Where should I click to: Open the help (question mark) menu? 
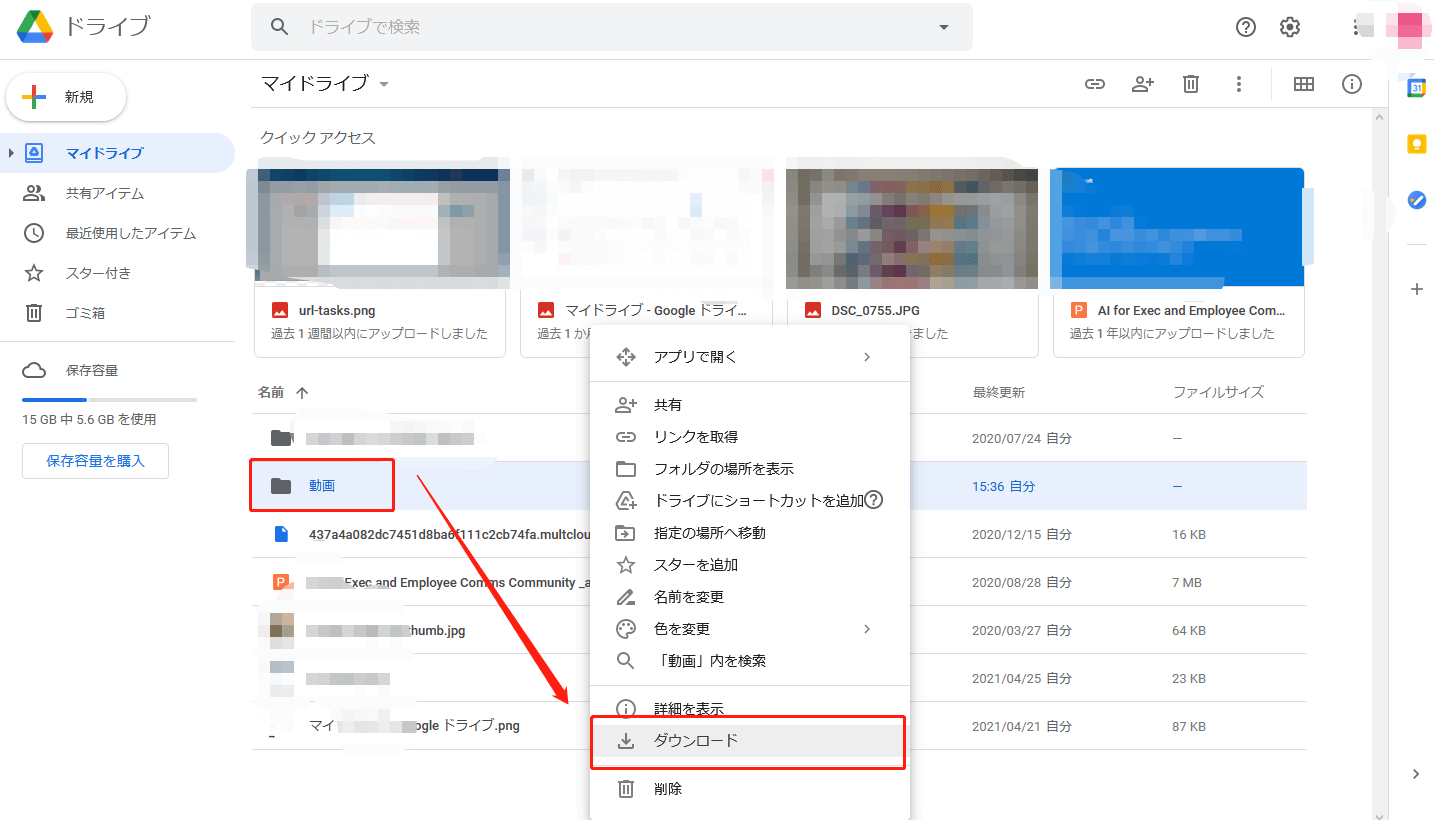1246,27
